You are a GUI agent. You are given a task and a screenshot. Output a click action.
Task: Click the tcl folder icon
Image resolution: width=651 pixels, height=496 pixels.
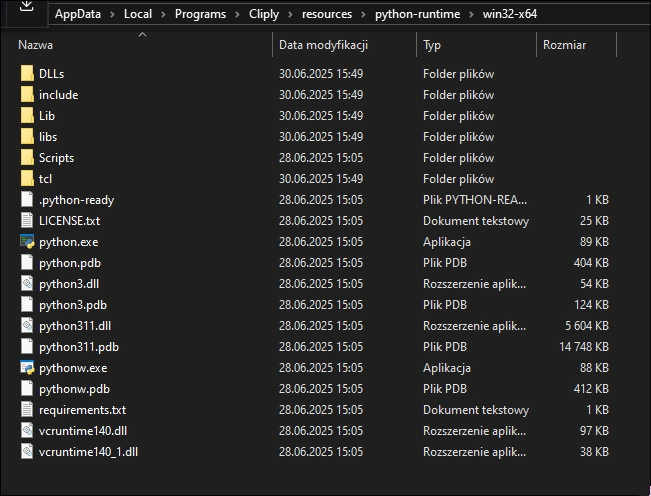[27, 179]
